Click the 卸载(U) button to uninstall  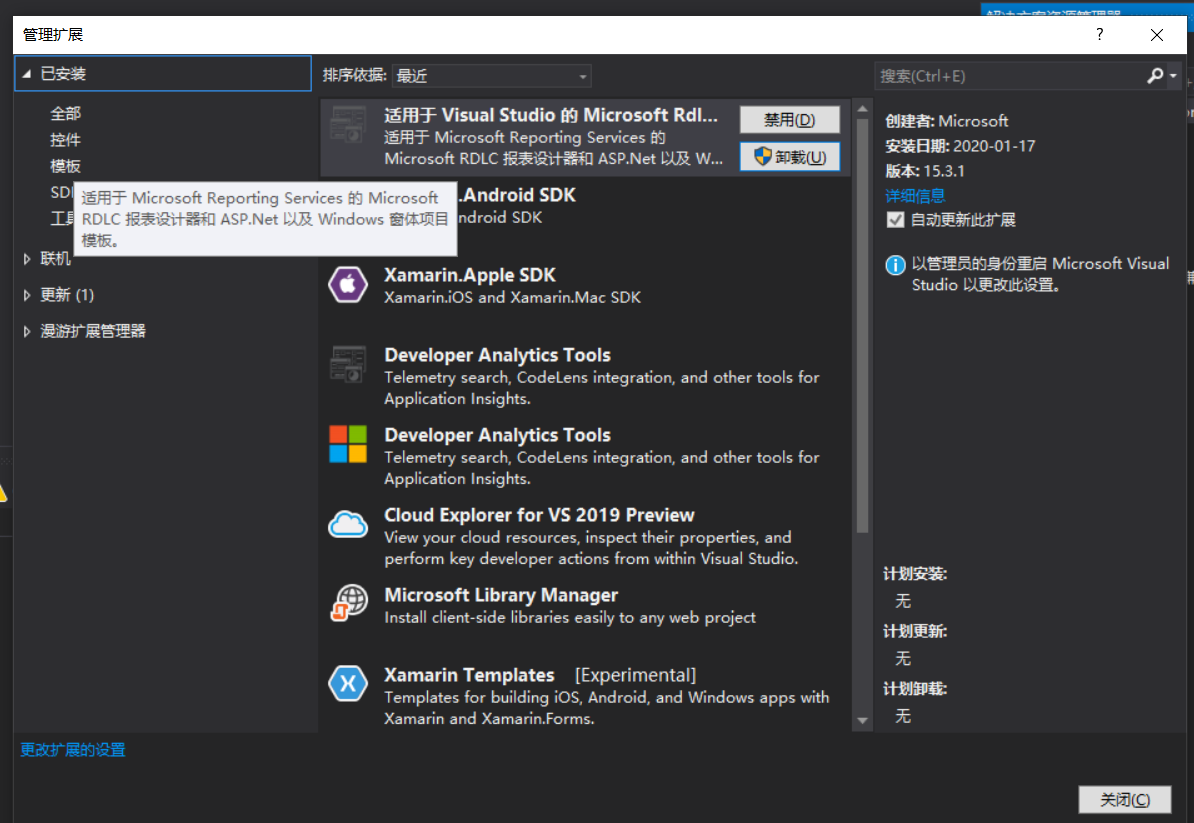point(789,156)
